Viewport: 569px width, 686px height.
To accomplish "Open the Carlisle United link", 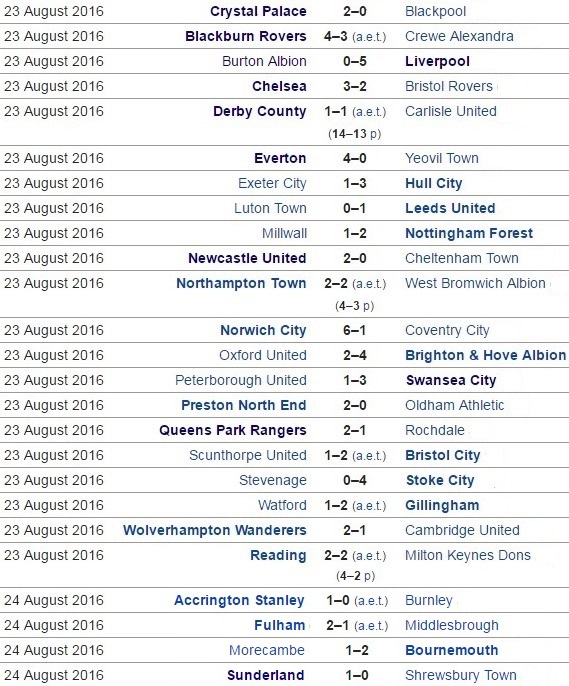I will pos(450,111).
